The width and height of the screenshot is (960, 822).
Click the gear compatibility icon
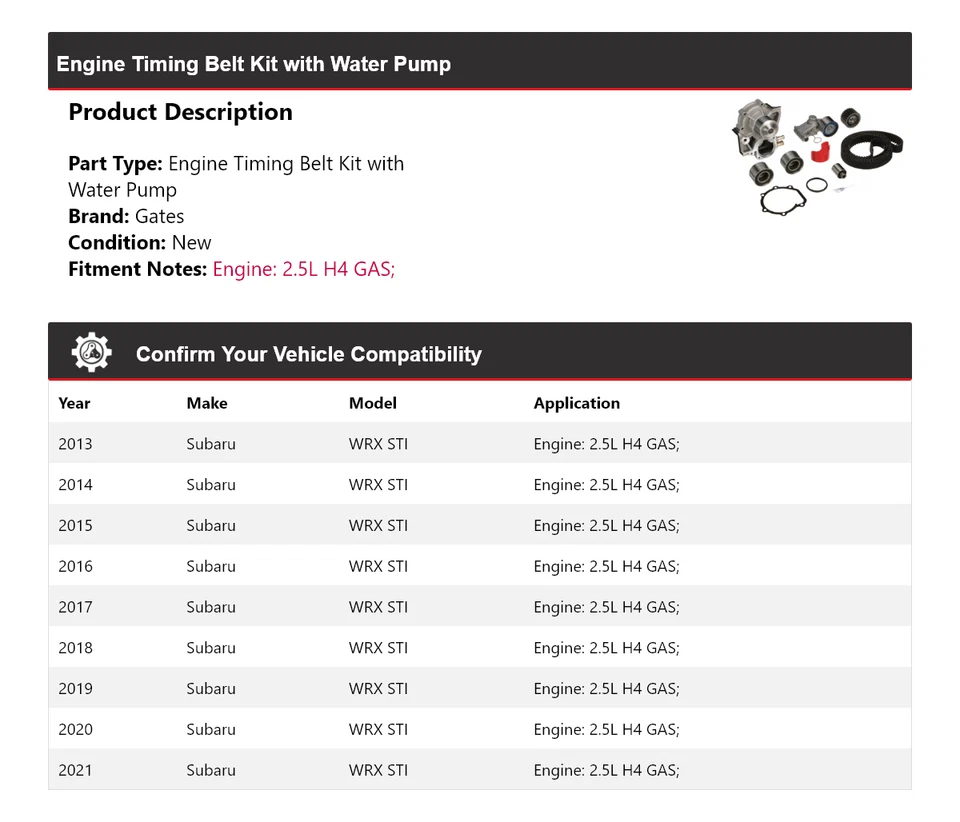[91, 352]
